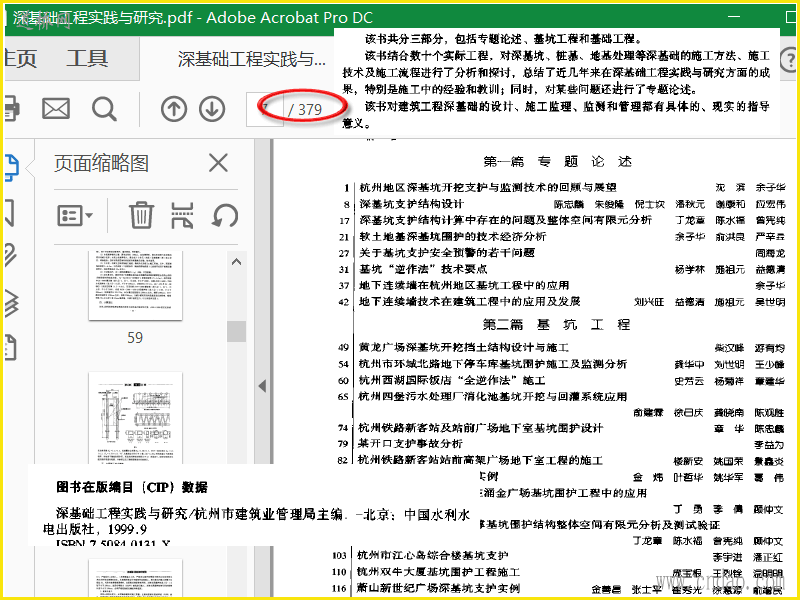The width and height of the screenshot is (800, 600).
Task: Select the thumbnail below page 59
Action: click(x=135, y=418)
